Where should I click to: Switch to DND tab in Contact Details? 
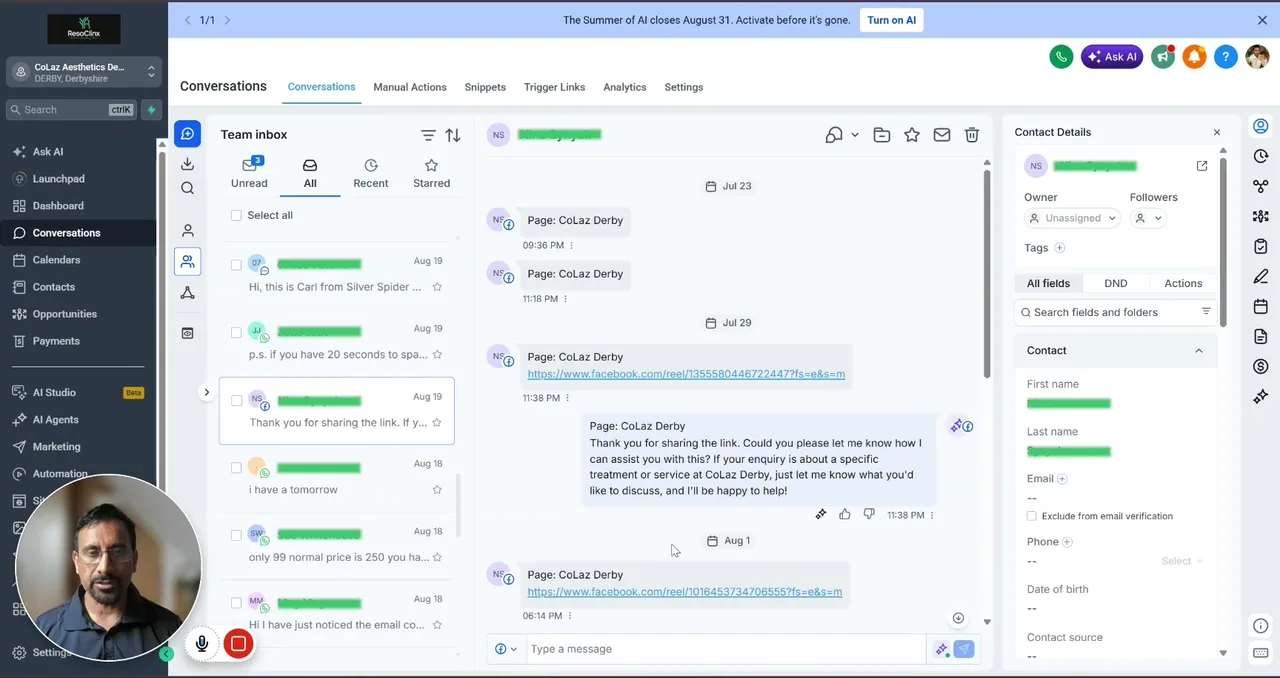1115,283
